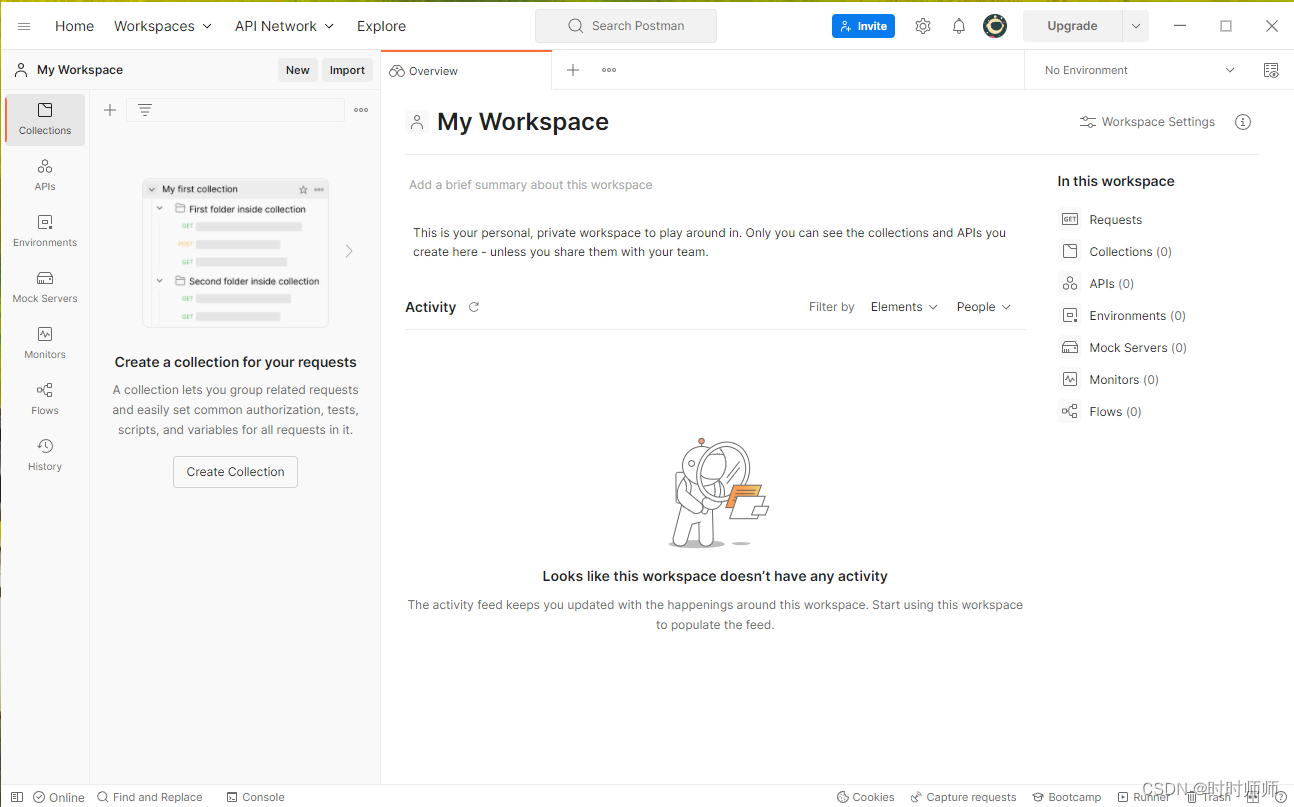1294x807 pixels.
Task: Open Capture requests
Action: pyautogui.click(x=963, y=797)
